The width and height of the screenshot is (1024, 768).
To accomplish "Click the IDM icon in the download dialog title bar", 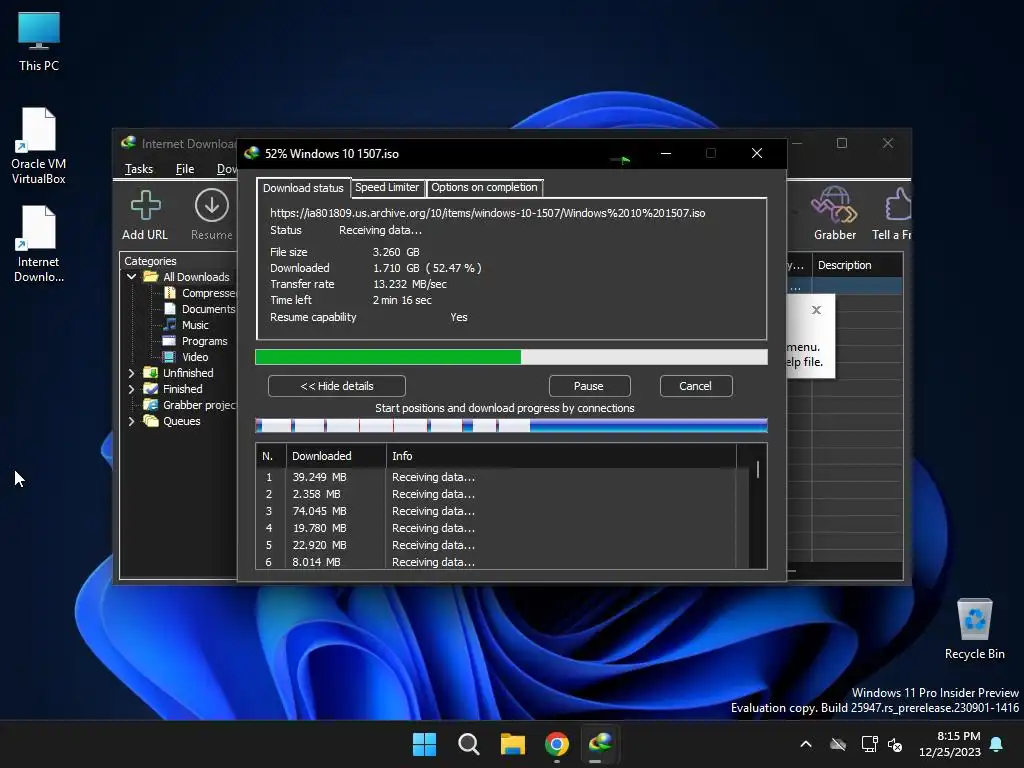I will point(251,153).
